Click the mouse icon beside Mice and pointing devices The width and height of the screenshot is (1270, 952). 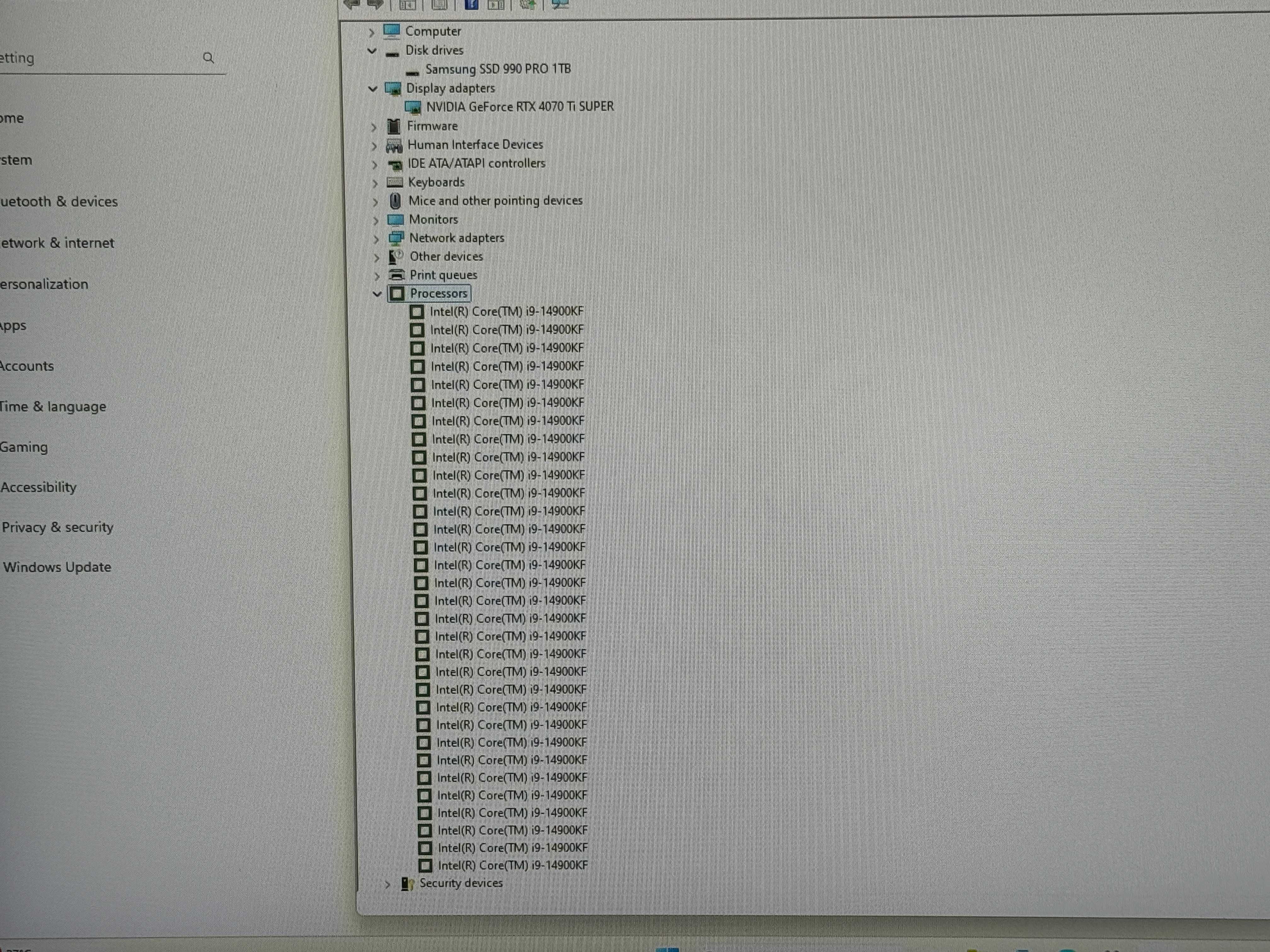(395, 201)
